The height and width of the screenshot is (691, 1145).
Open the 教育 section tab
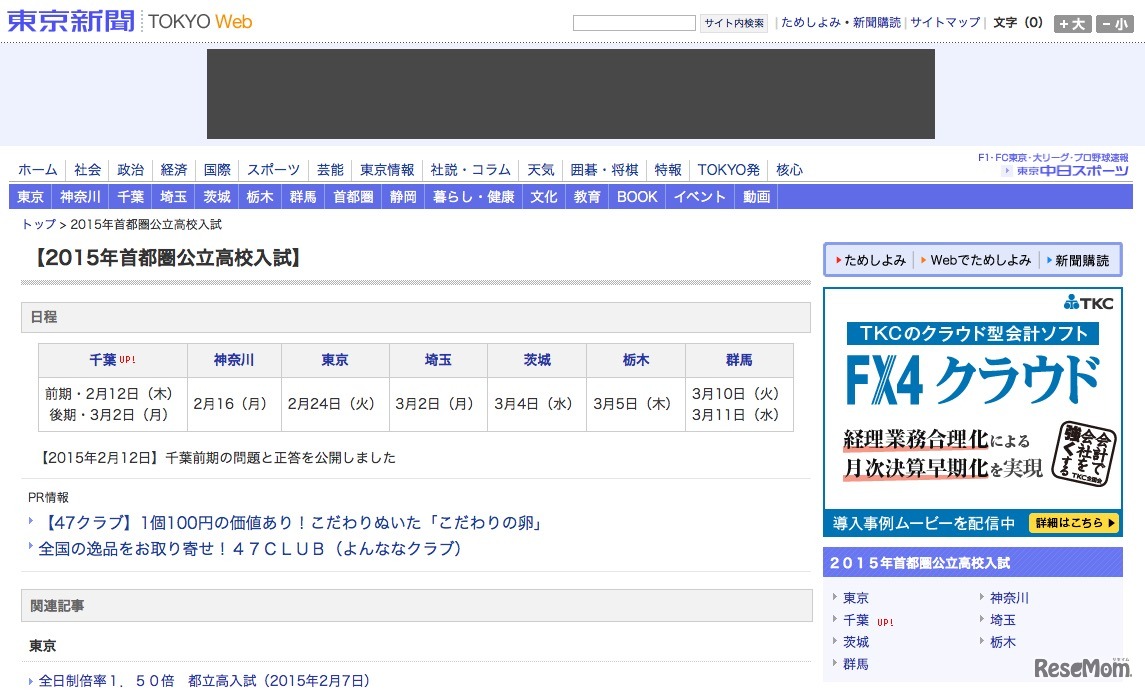coord(586,196)
